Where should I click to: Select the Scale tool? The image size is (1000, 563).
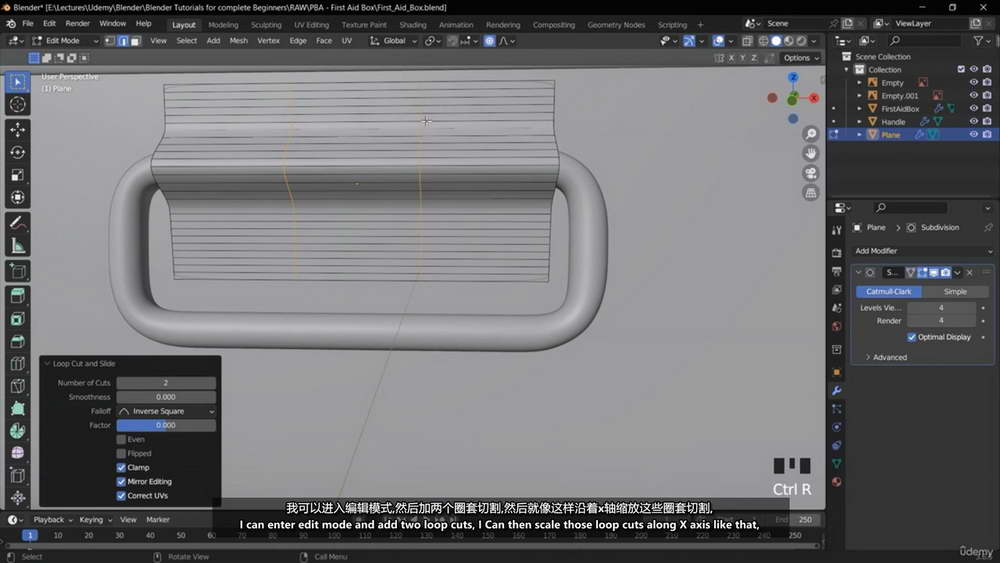tap(17, 175)
